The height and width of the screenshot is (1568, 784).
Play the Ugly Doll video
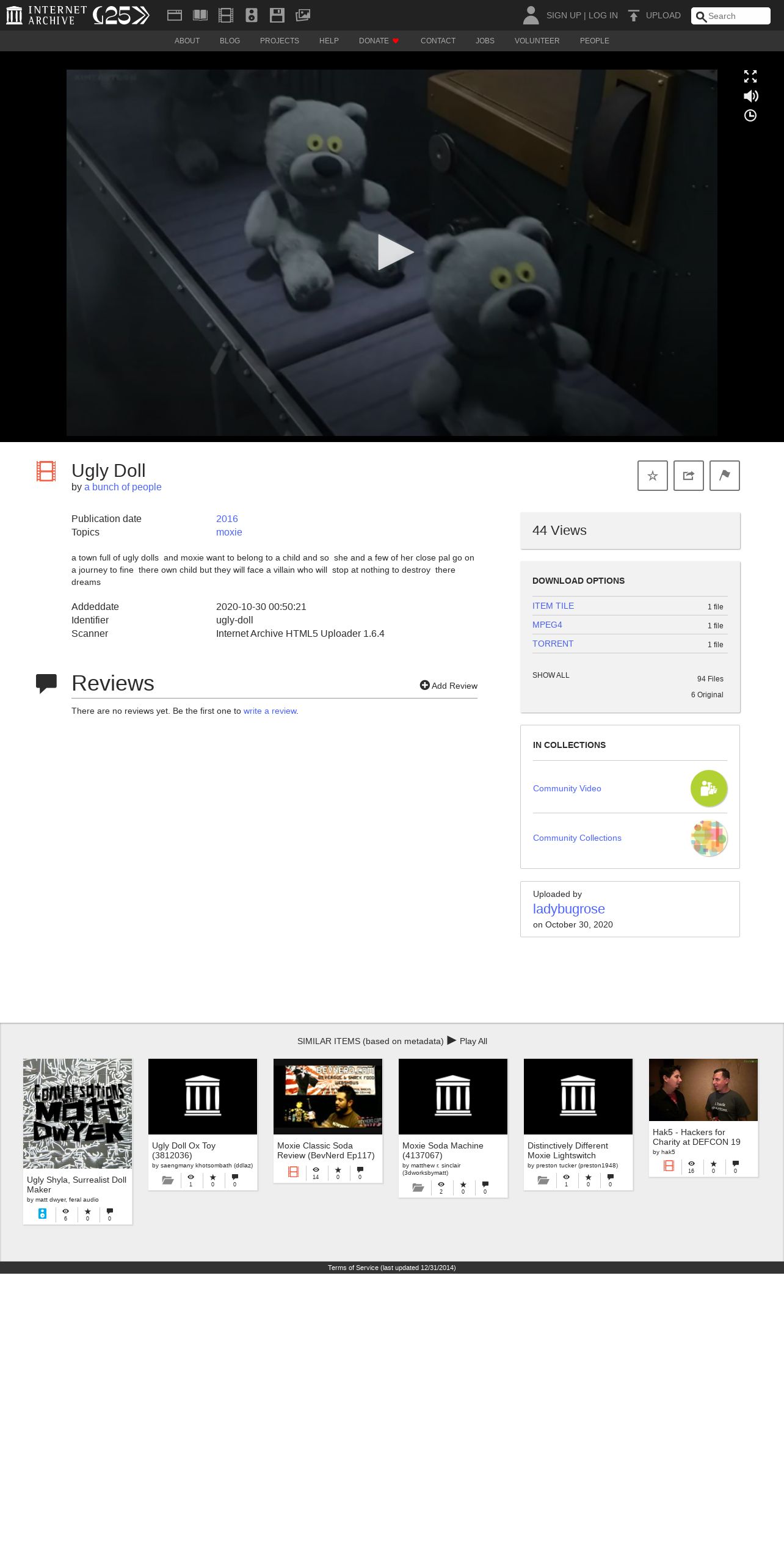click(395, 252)
